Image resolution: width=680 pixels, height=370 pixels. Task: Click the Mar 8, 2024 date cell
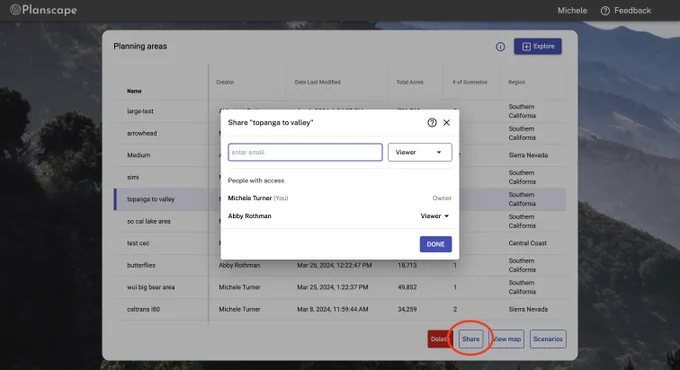click(333, 309)
